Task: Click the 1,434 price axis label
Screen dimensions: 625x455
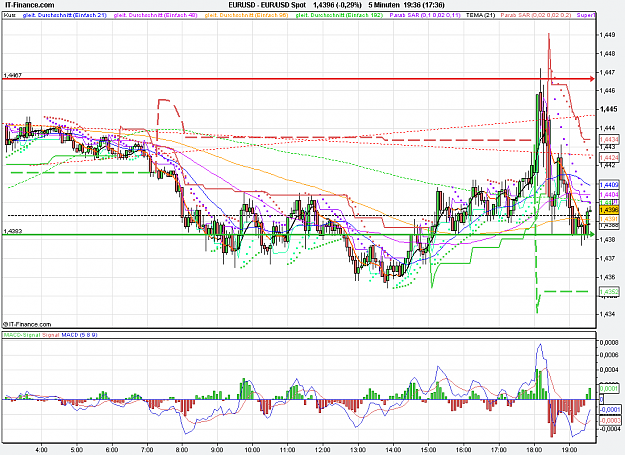Action: pyautogui.click(x=607, y=314)
